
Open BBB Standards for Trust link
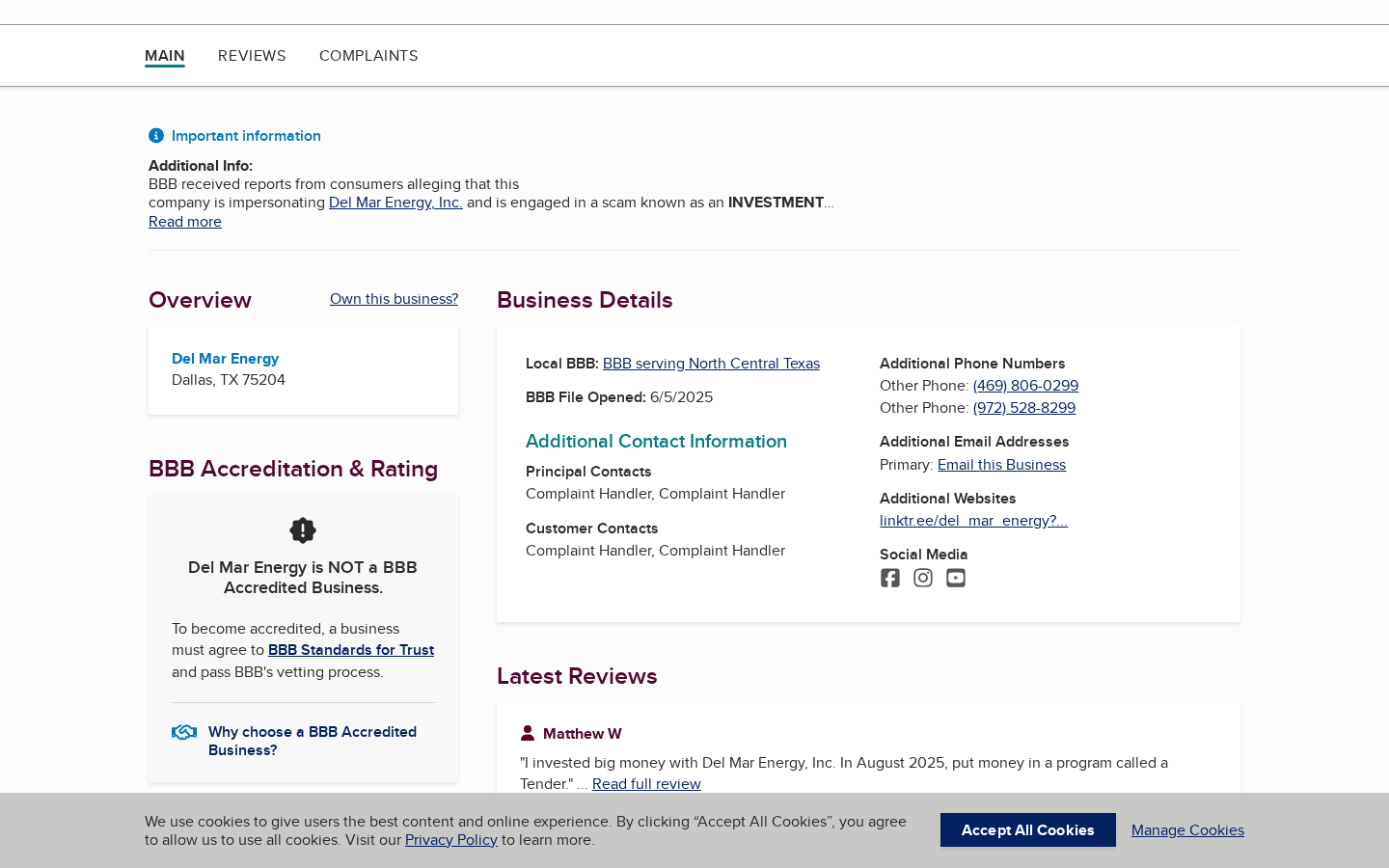351,650
